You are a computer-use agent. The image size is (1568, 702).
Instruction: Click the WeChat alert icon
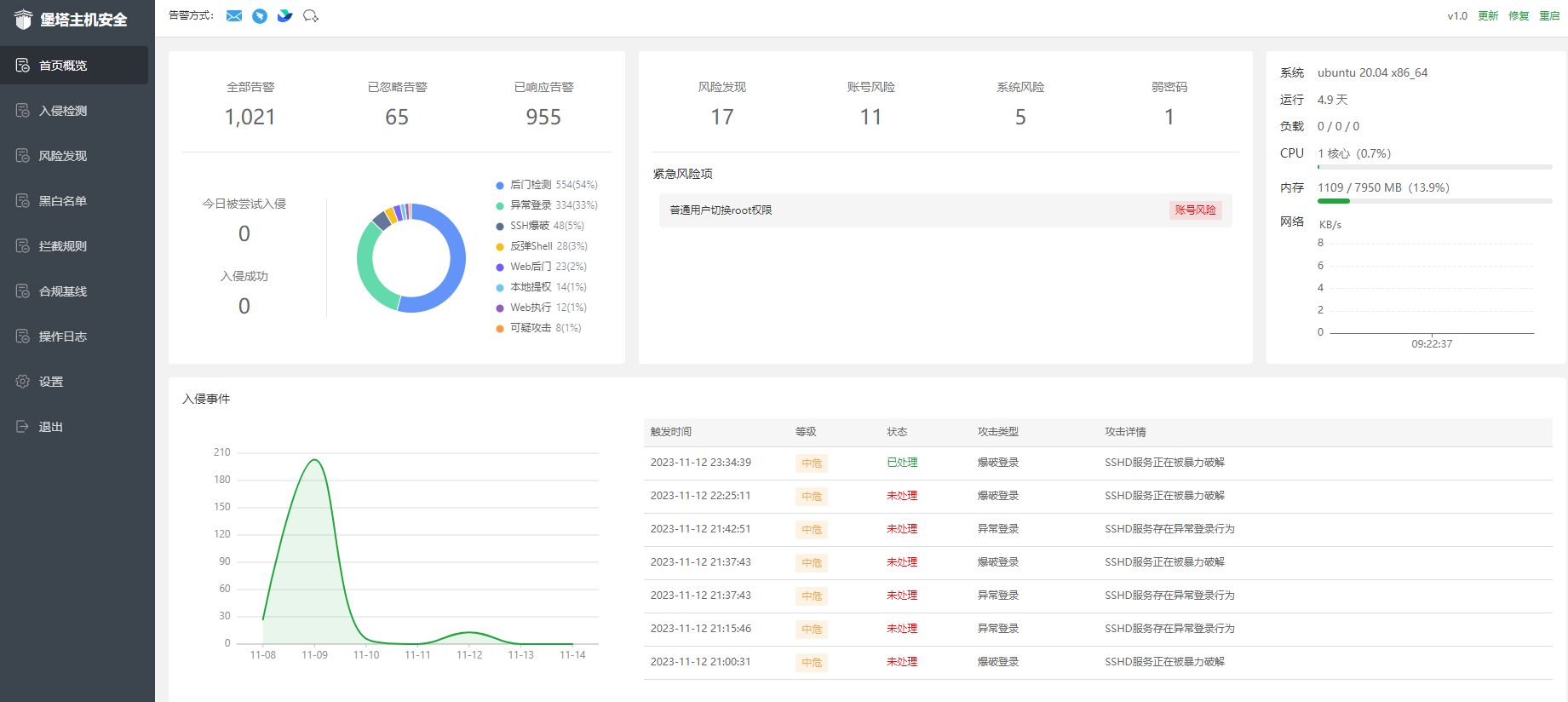pyautogui.click(x=311, y=16)
